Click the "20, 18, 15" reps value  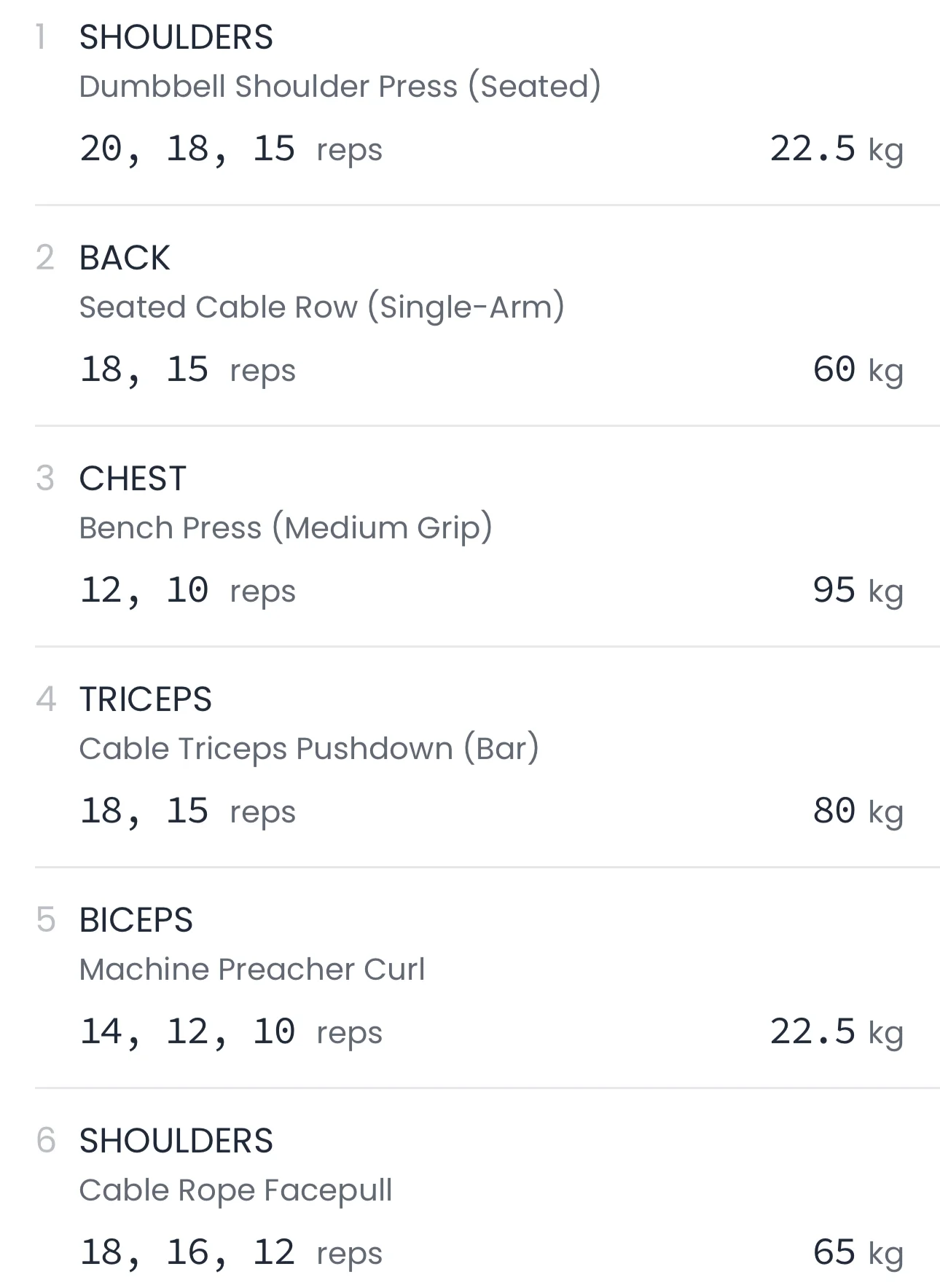point(187,149)
